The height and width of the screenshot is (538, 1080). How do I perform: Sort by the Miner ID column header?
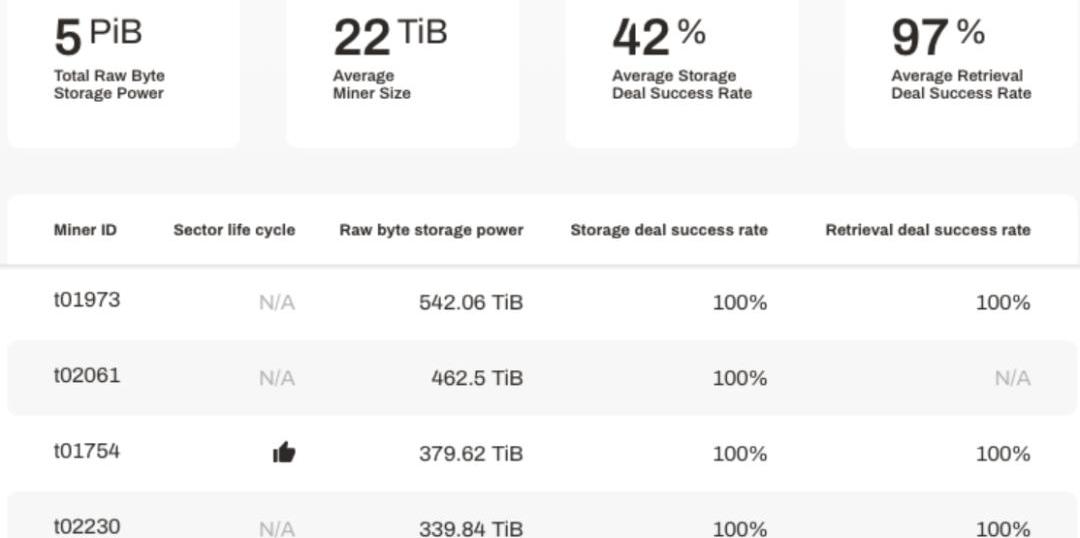[x=85, y=230]
